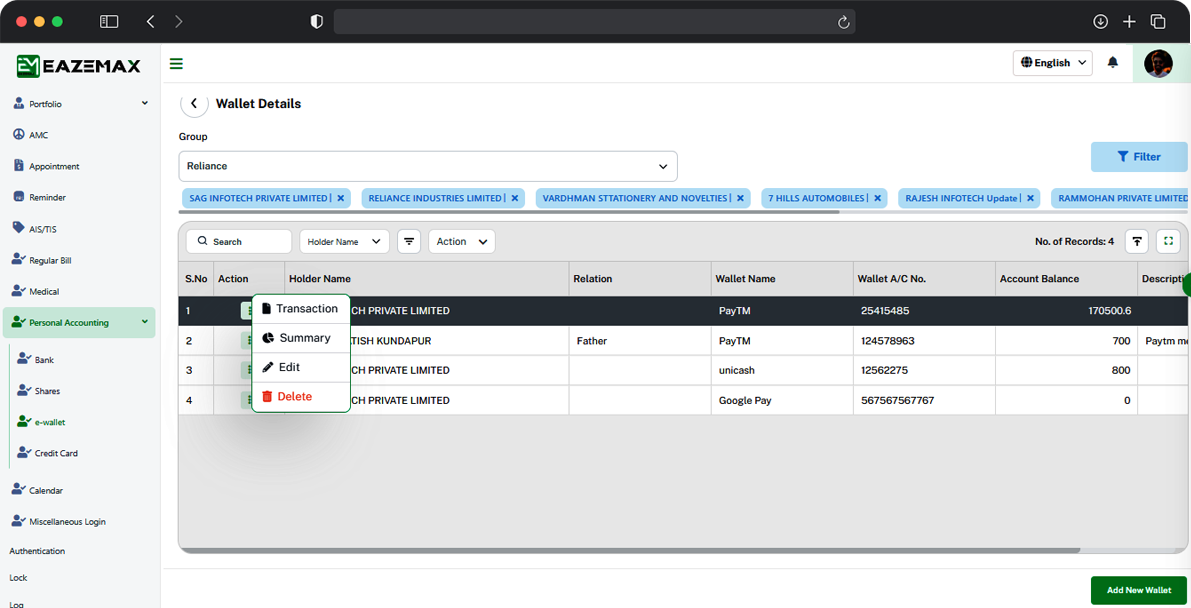Reload page with browser refresh icon
1191x608 pixels.
coord(843,22)
